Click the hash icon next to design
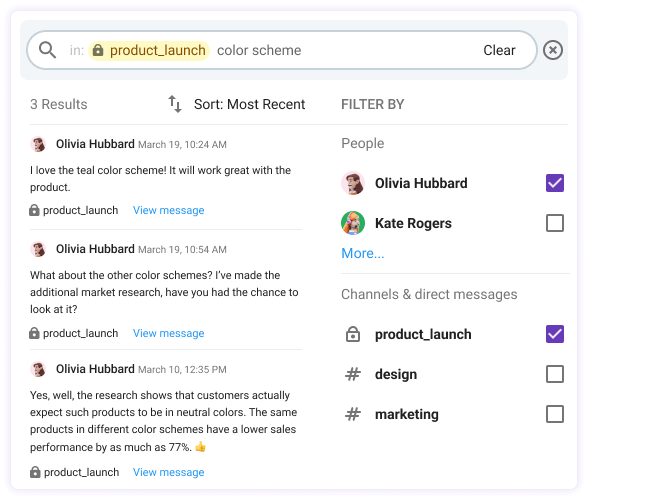This screenshot has height=500, width=651. (352, 374)
